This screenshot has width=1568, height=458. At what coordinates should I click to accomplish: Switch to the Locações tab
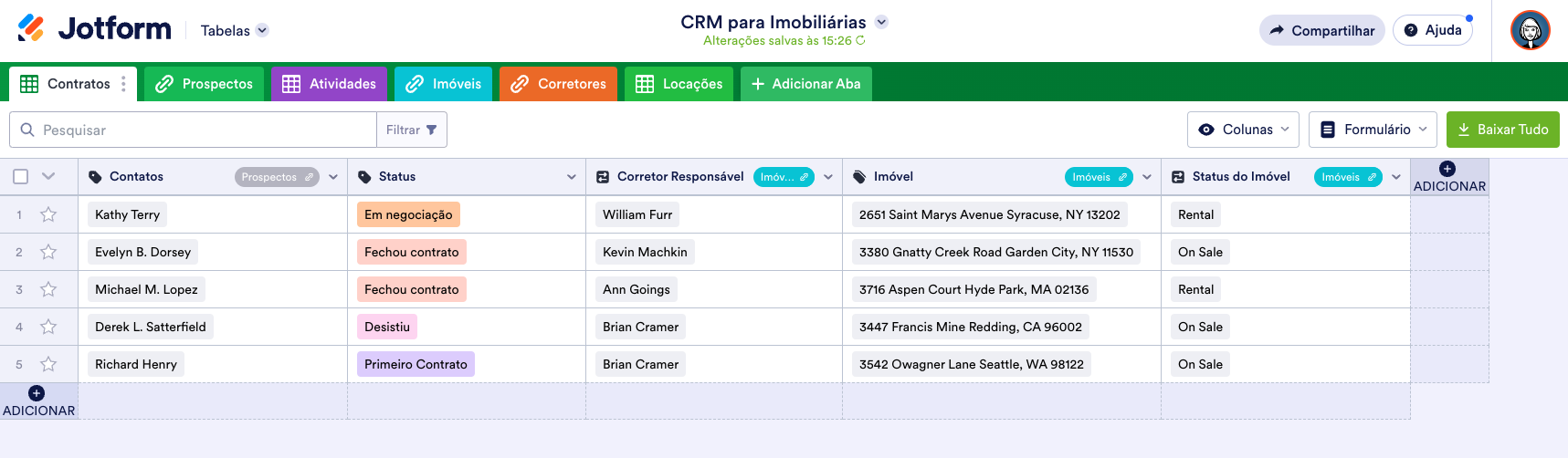coord(679,84)
